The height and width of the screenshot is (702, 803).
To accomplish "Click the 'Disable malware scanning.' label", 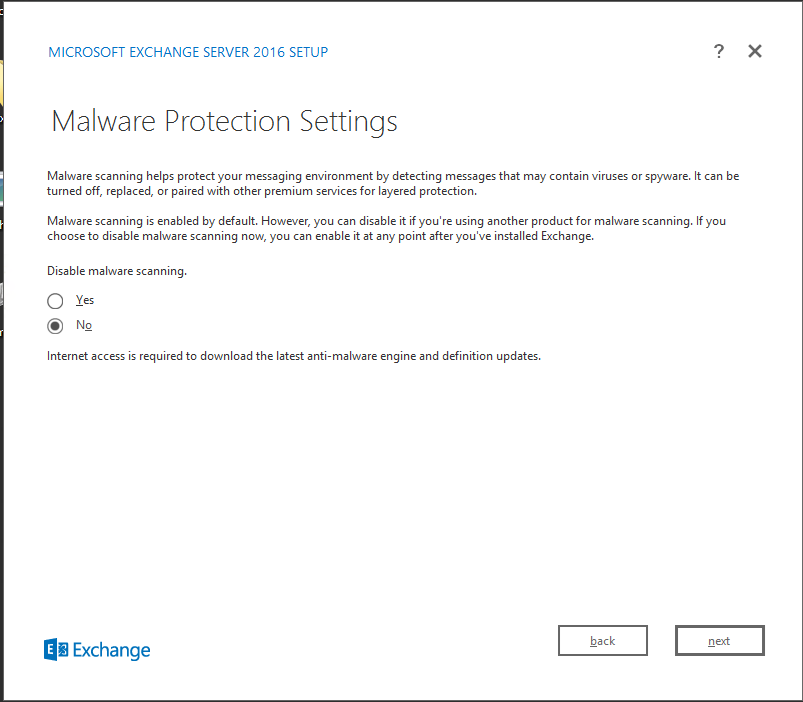I will (117, 271).
